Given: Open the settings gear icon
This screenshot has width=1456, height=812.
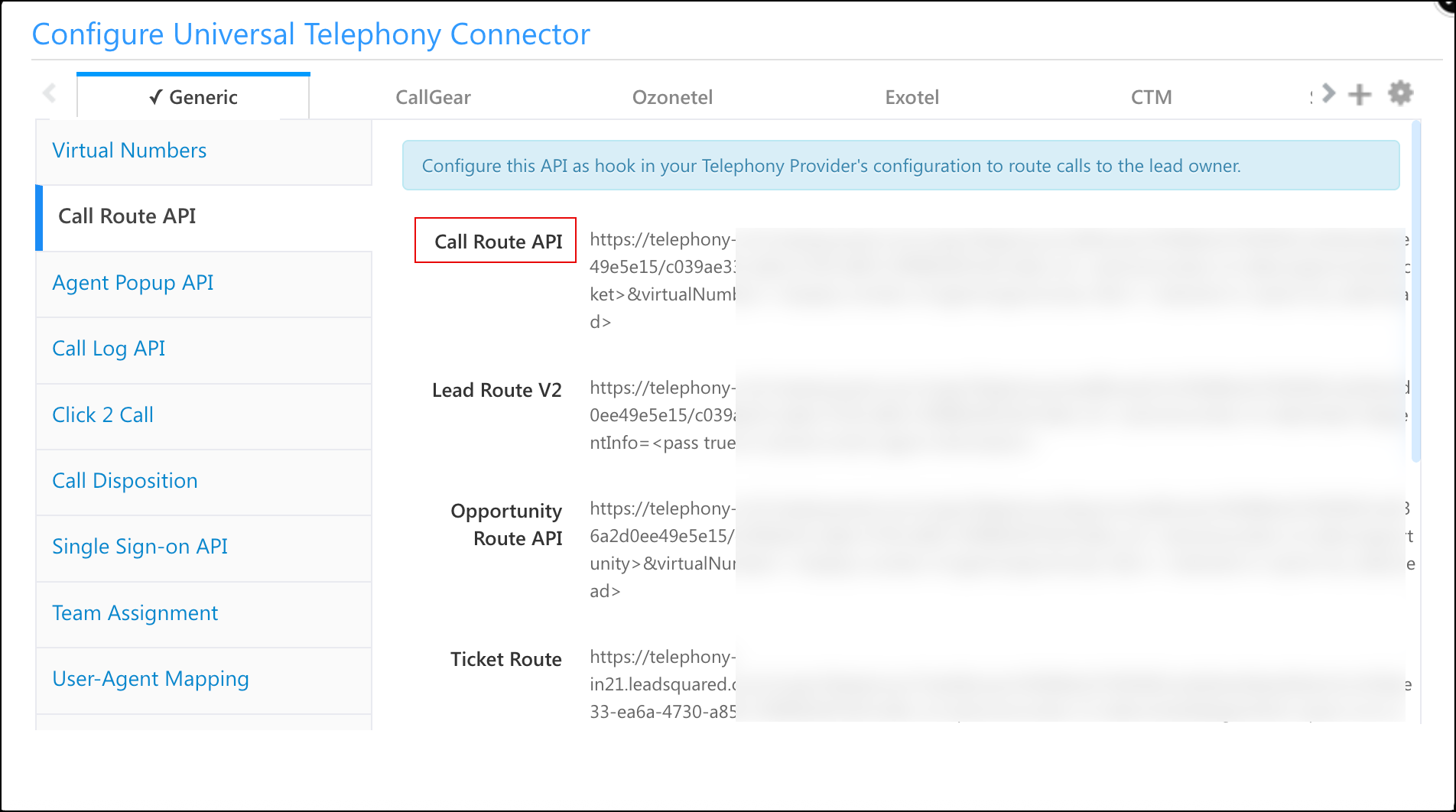Looking at the screenshot, I should [x=1401, y=93].
